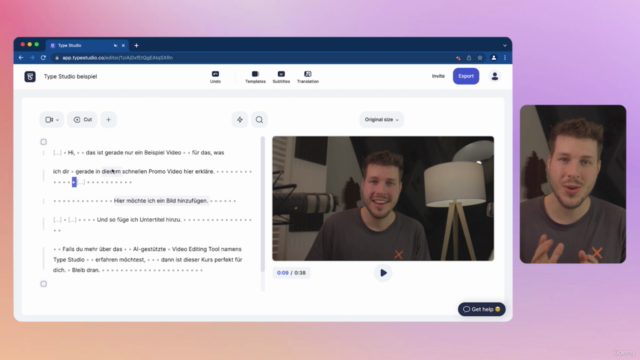Viewport: 640px width, 360px height.
Task: Click the highlighted blue marker in transcript
Action: pos(74,182)
